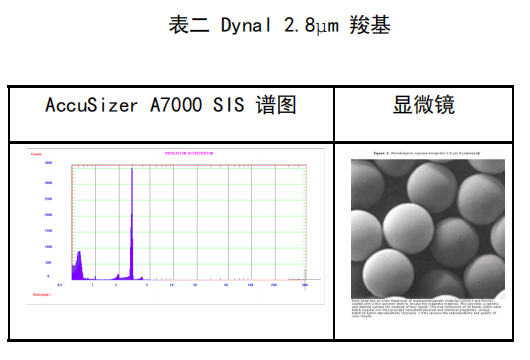Screen dimensions: 530x360
Task: Click the small purple peak at chart left
Action: pyautogui.click(x=78, y=265)
